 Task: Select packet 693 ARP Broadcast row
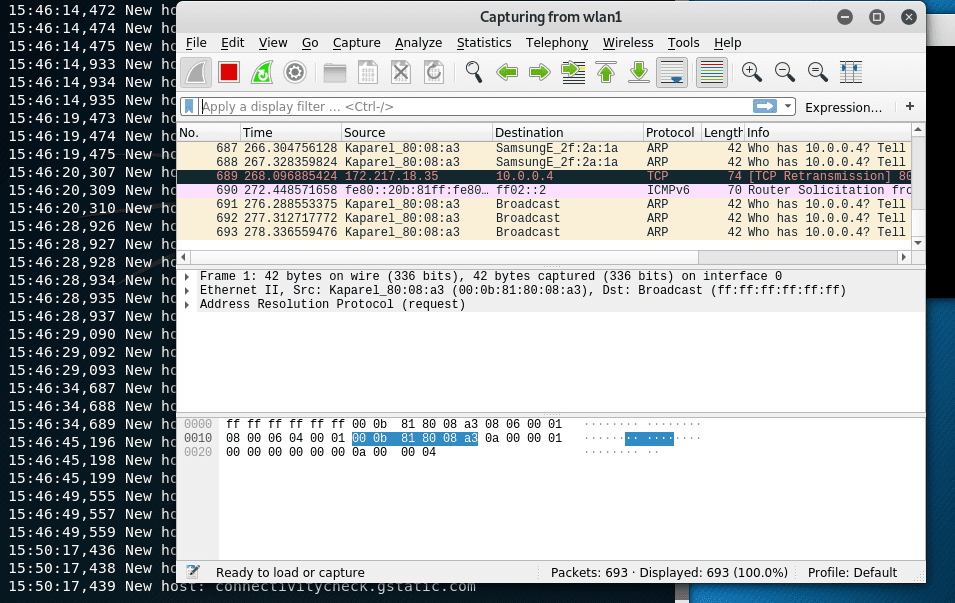tap(544, 232)
